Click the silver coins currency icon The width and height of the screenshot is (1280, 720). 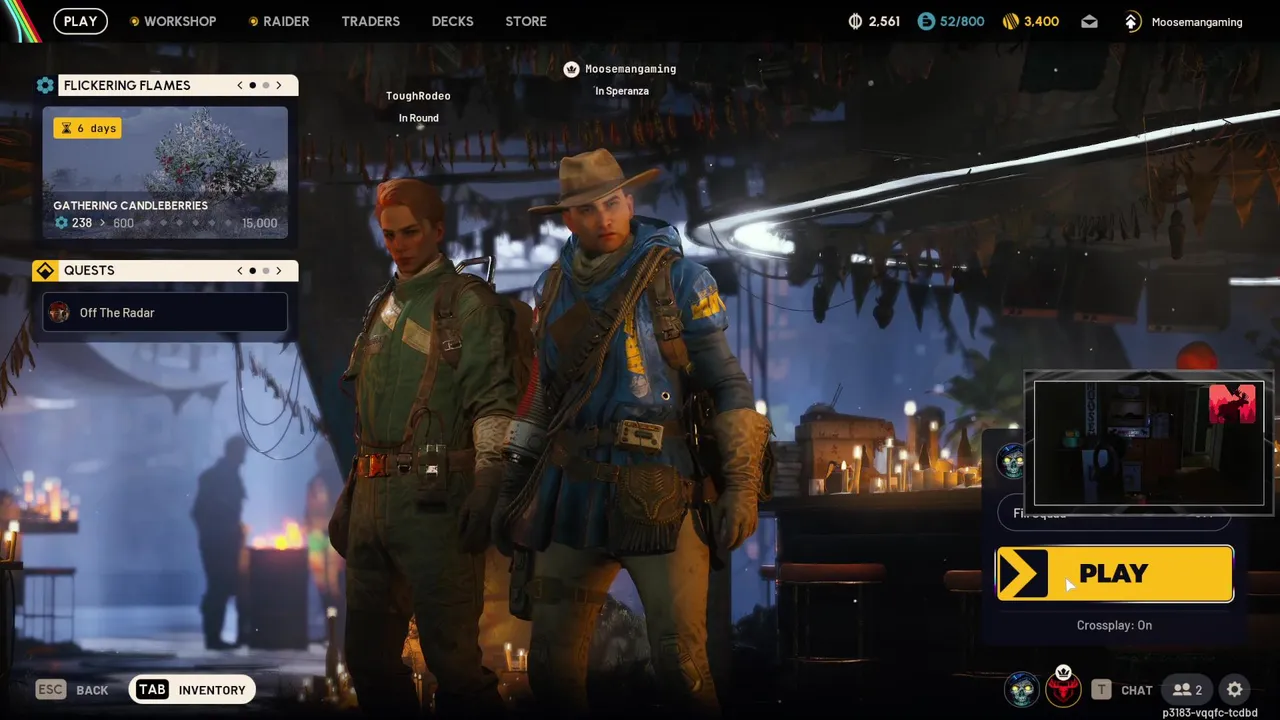click(x=855, y=21)
